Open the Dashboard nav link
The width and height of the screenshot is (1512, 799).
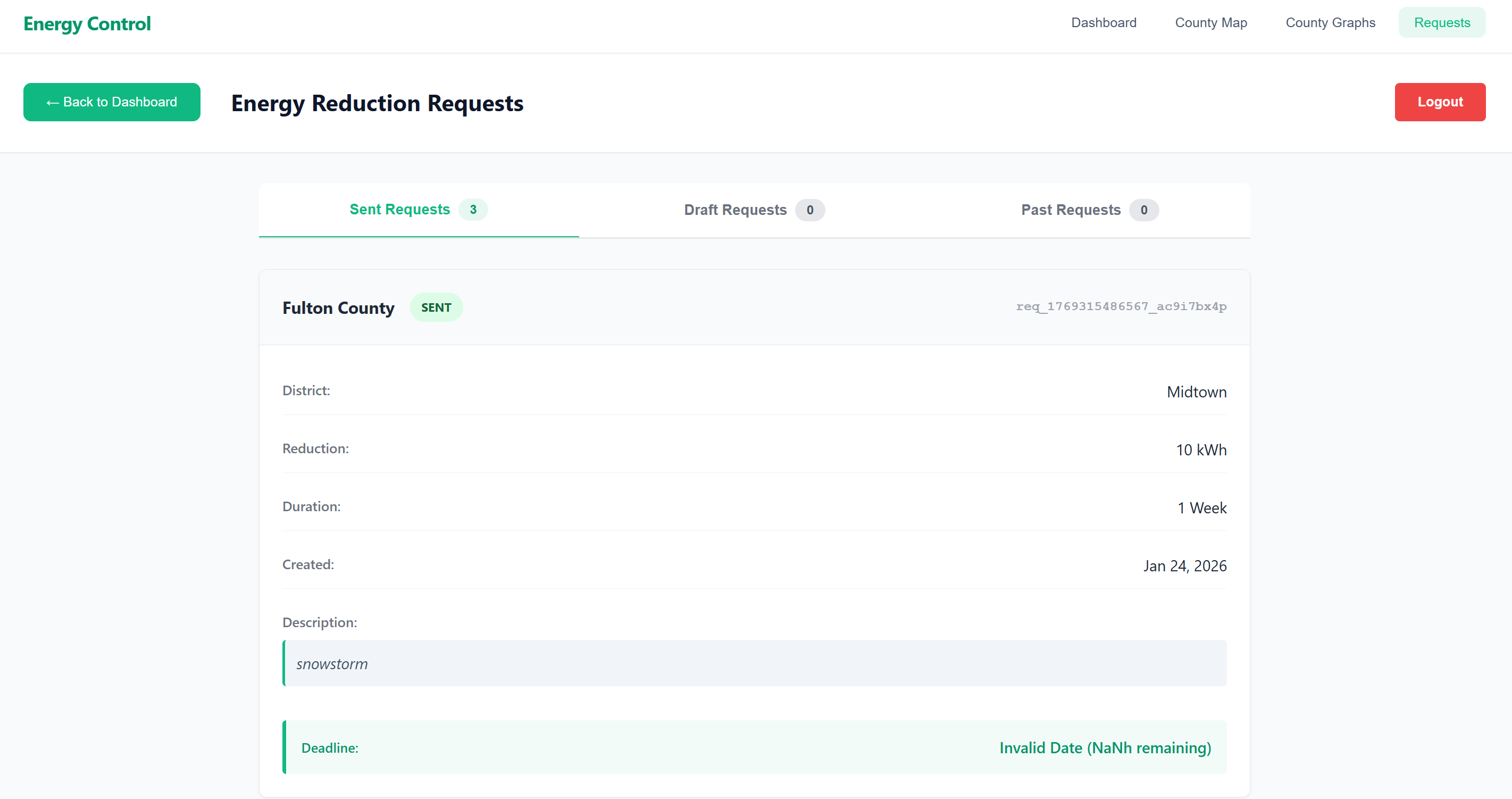click(1104, 23)
